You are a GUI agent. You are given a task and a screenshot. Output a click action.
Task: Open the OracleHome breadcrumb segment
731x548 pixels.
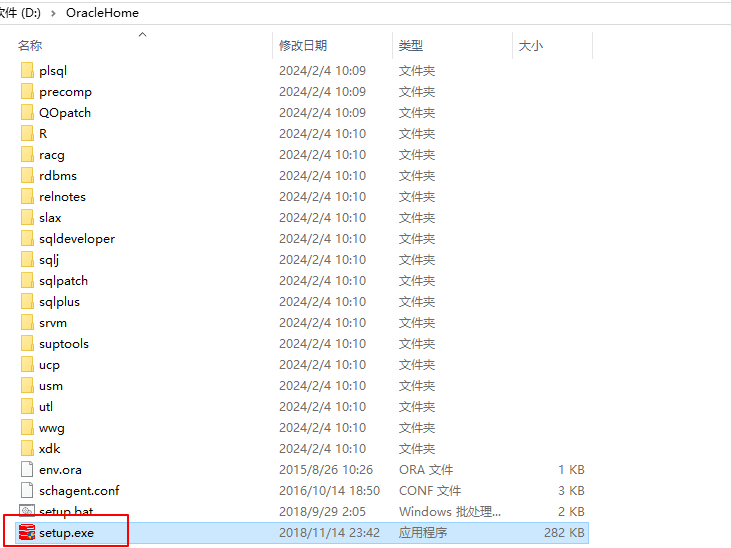pyautogui.click(x=102, y=13)
